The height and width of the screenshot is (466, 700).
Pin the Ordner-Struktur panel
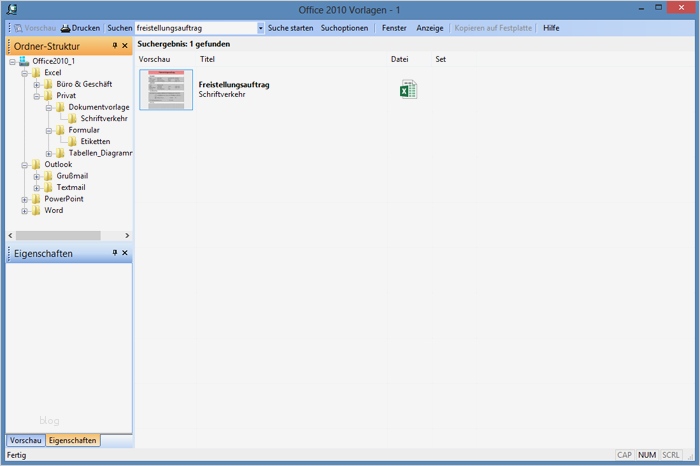coord(115,46)
